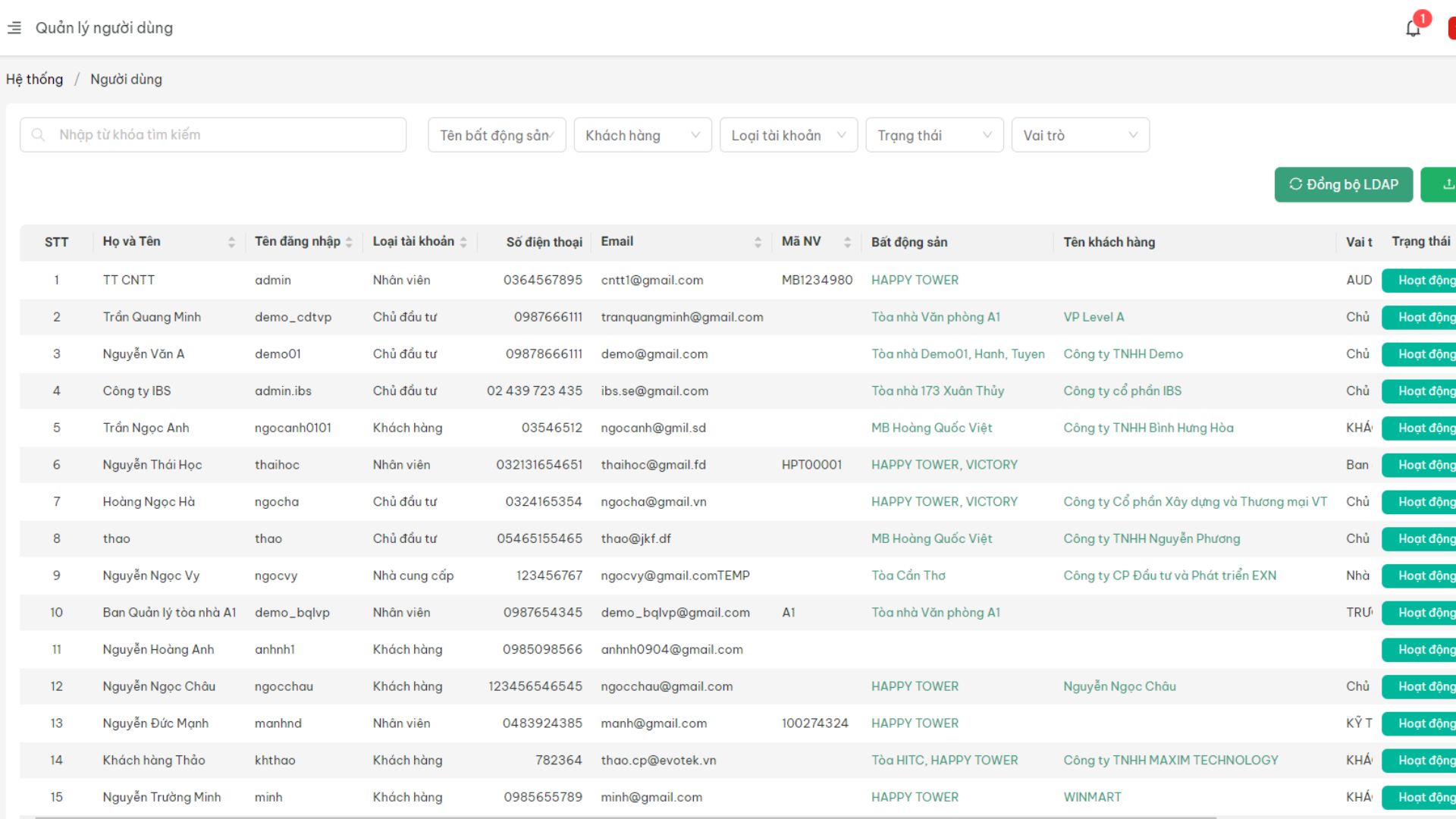Viewport: 1456px width, 819px height.
Task: Sort by Tên đăng nhập column arrows
Action: point(349,242)
